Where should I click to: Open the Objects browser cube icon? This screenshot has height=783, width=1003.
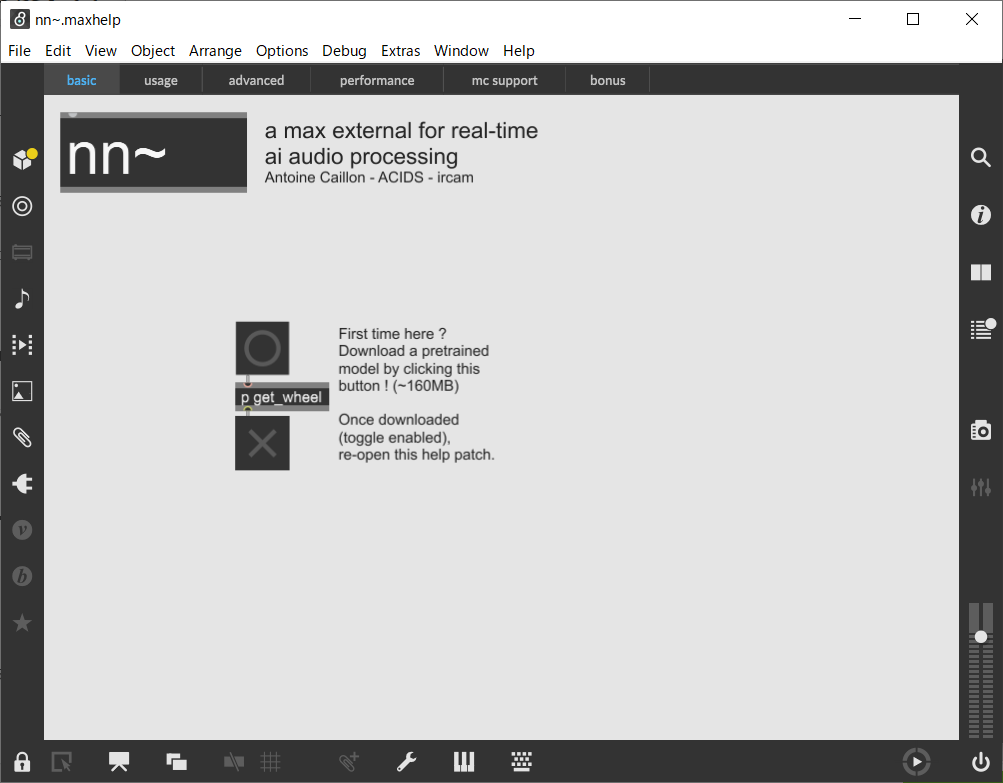23,159
